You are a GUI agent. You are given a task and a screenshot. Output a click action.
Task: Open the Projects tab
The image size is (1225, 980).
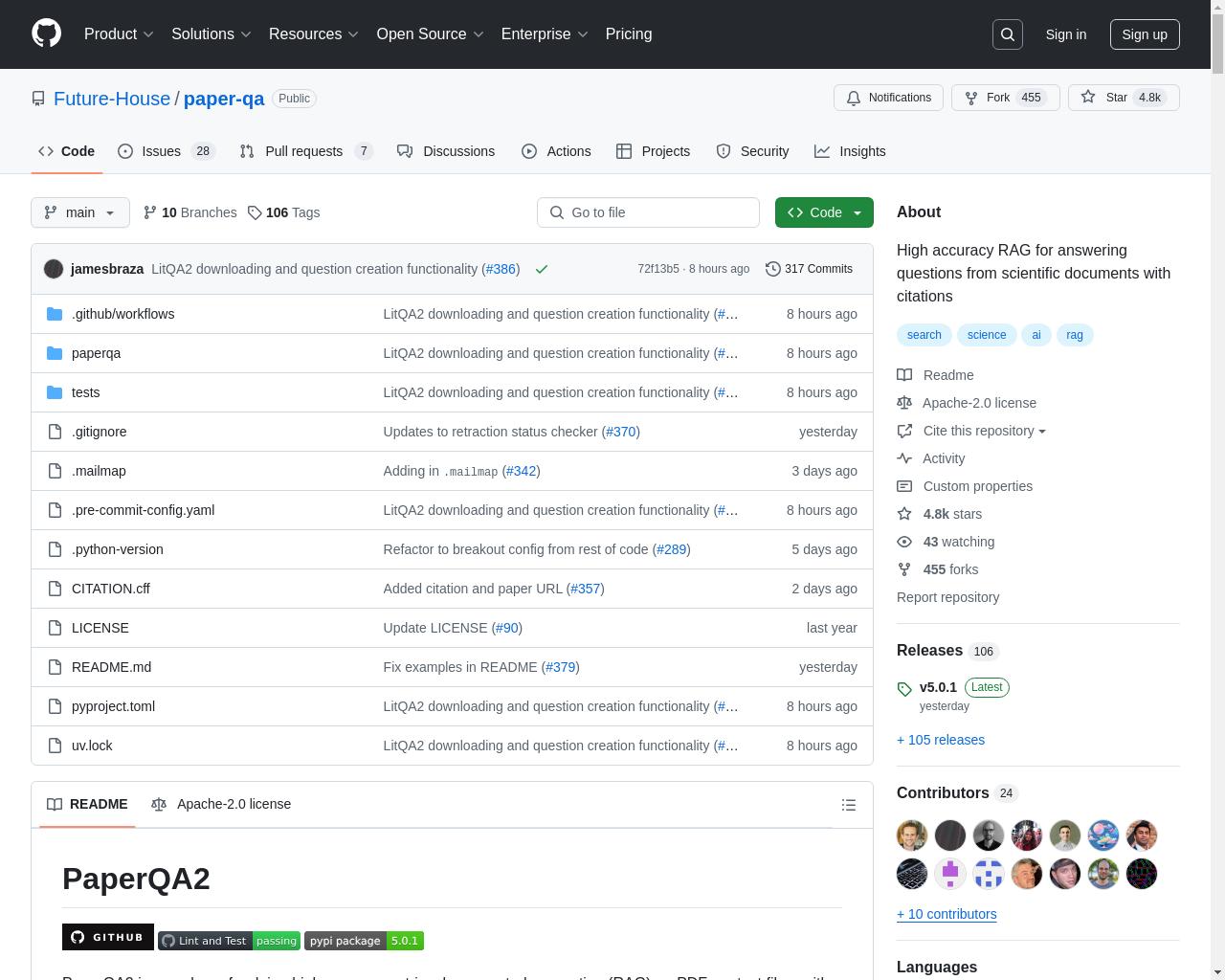653,151
